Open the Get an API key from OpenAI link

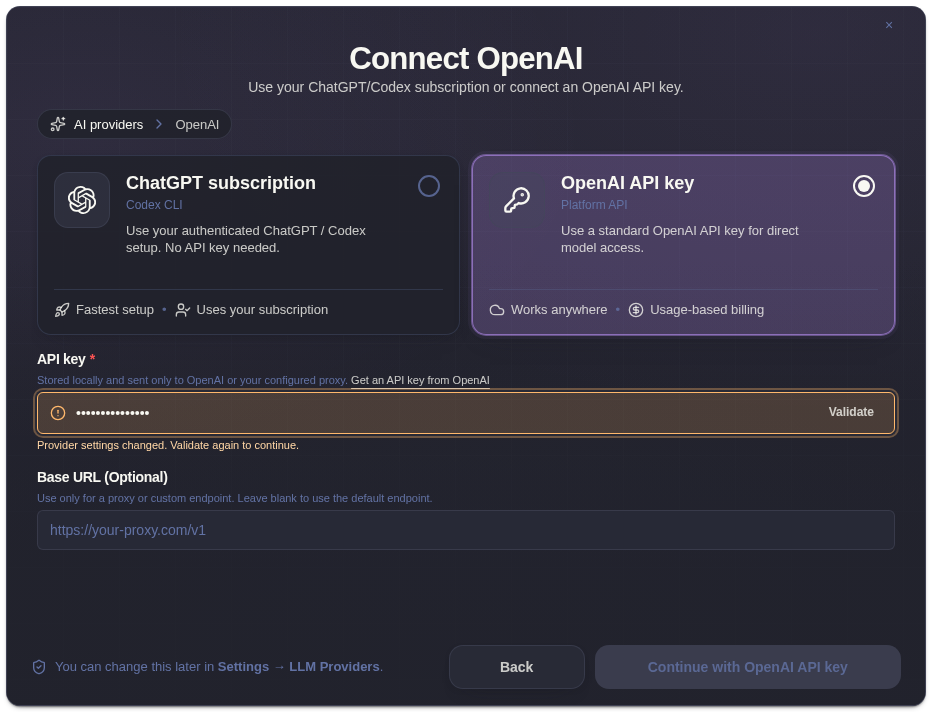(420, 380)
